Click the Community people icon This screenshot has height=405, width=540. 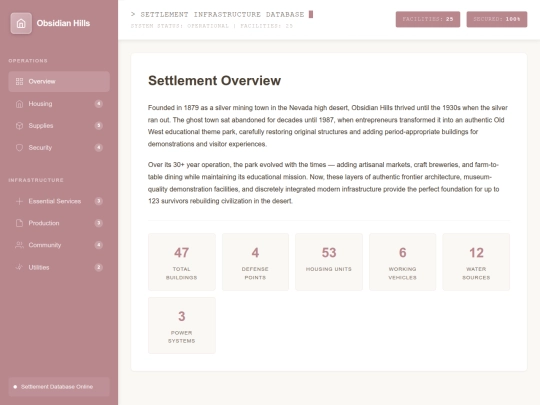[x=19, y=245]
